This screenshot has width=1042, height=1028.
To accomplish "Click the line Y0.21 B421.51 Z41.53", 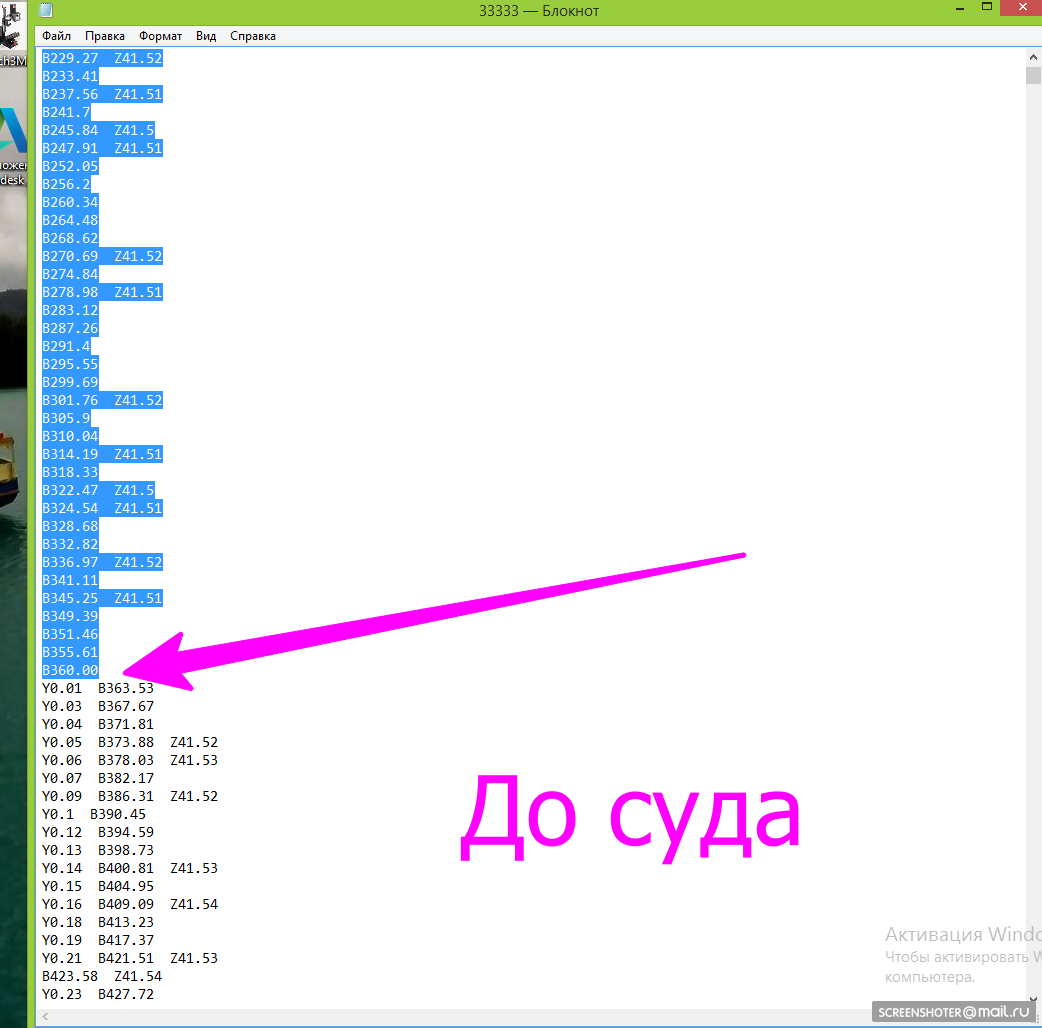I will tap(130, 958).
